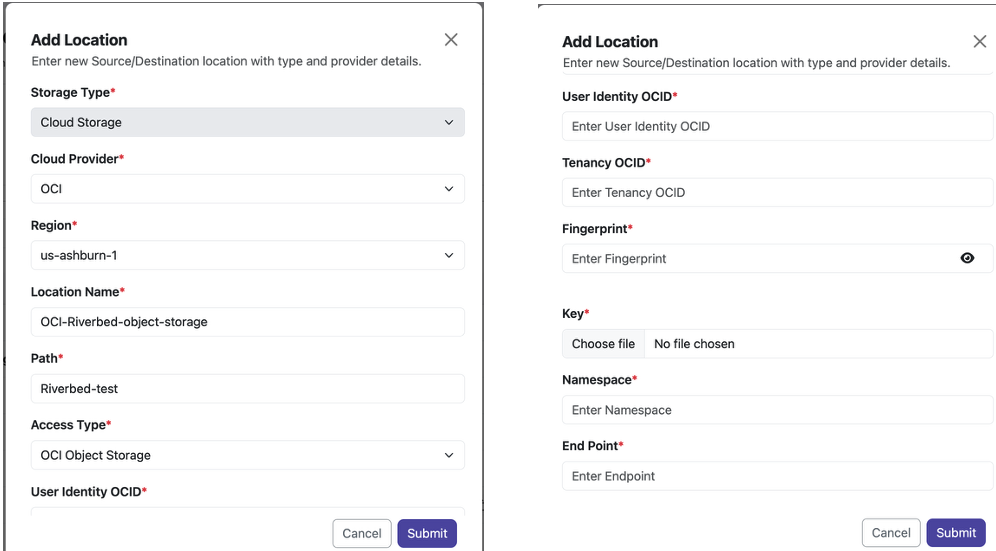Click the User Identity OCID field
This screenshot has width=996, height=551.
point(777,126)
